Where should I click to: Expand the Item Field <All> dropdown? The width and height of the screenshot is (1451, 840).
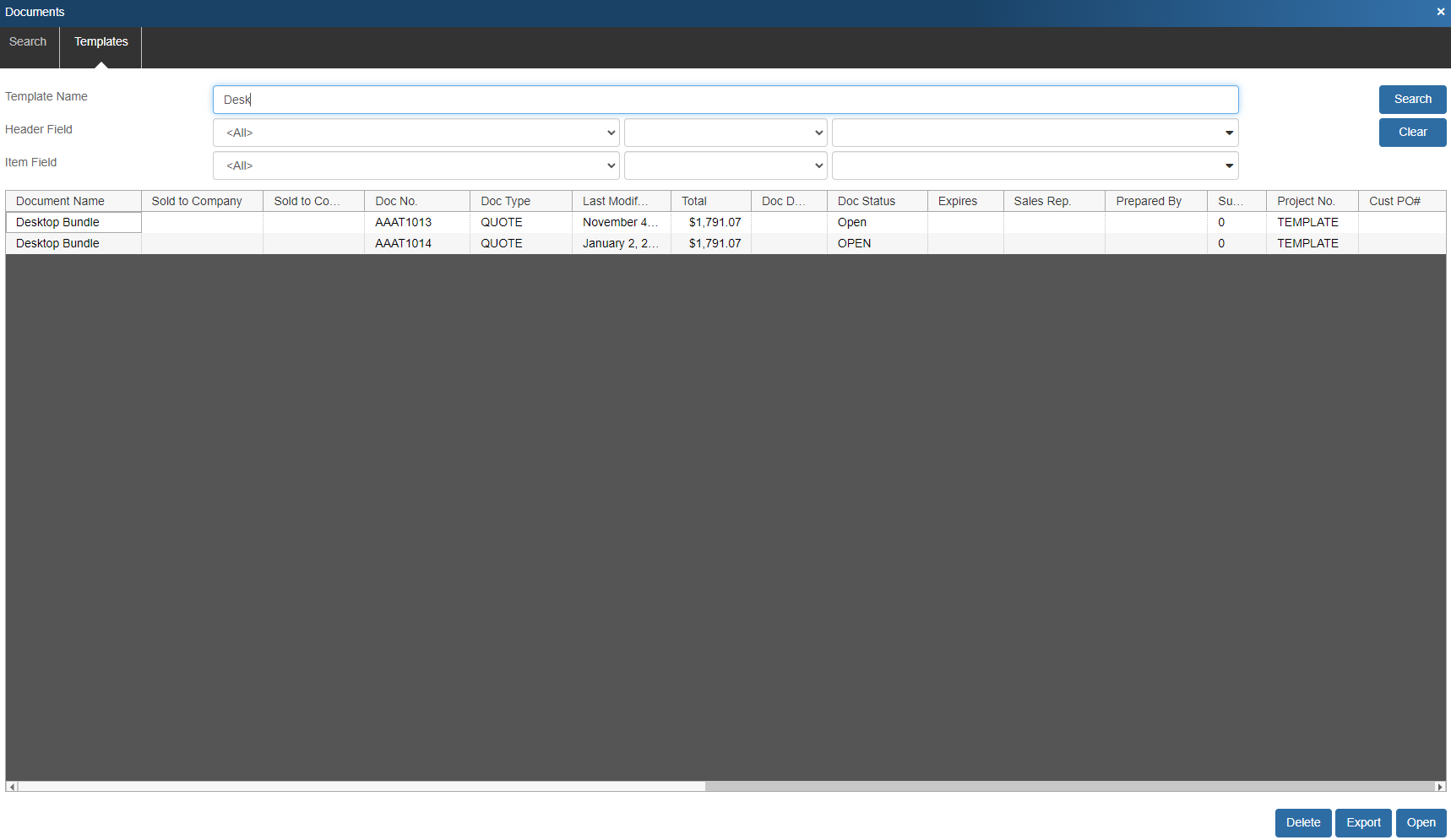tap(416, 165)
